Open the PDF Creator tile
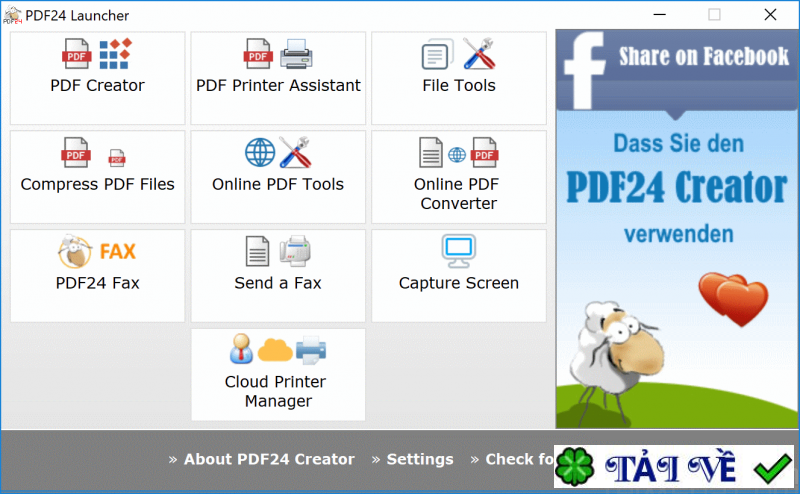This screenshot has width=800, height=494. click(x=97, y=78)
